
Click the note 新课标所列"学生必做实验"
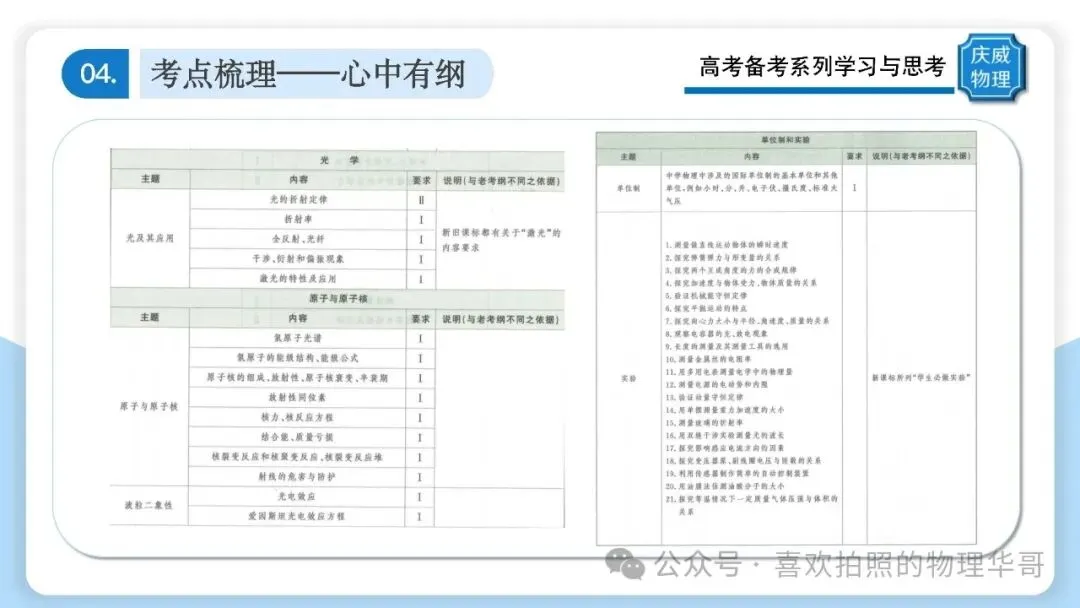tap(921, 378)
